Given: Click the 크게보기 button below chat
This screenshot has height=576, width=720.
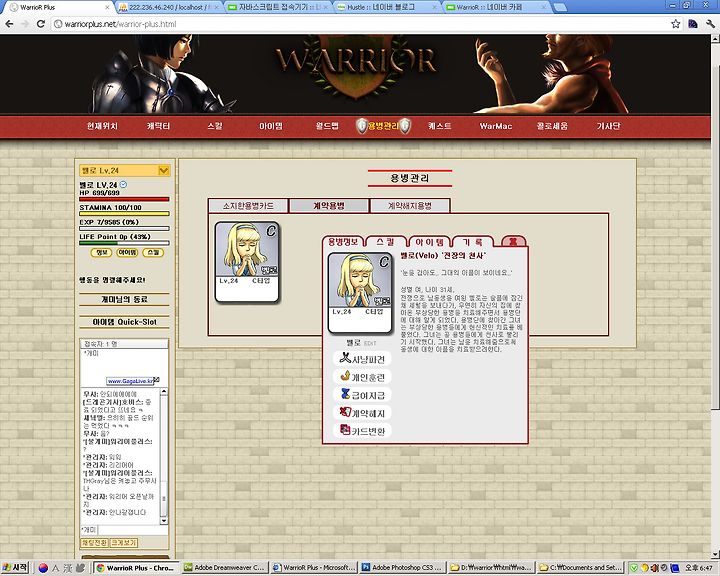Looking at the screenshot, I should [124, 543].
